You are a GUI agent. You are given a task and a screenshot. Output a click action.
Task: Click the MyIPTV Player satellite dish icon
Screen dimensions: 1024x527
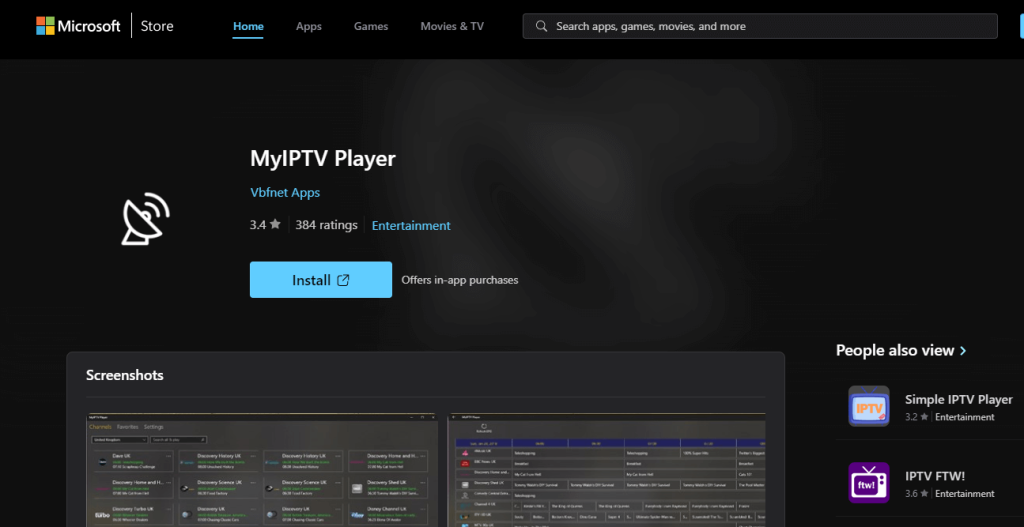pos(146,219)
